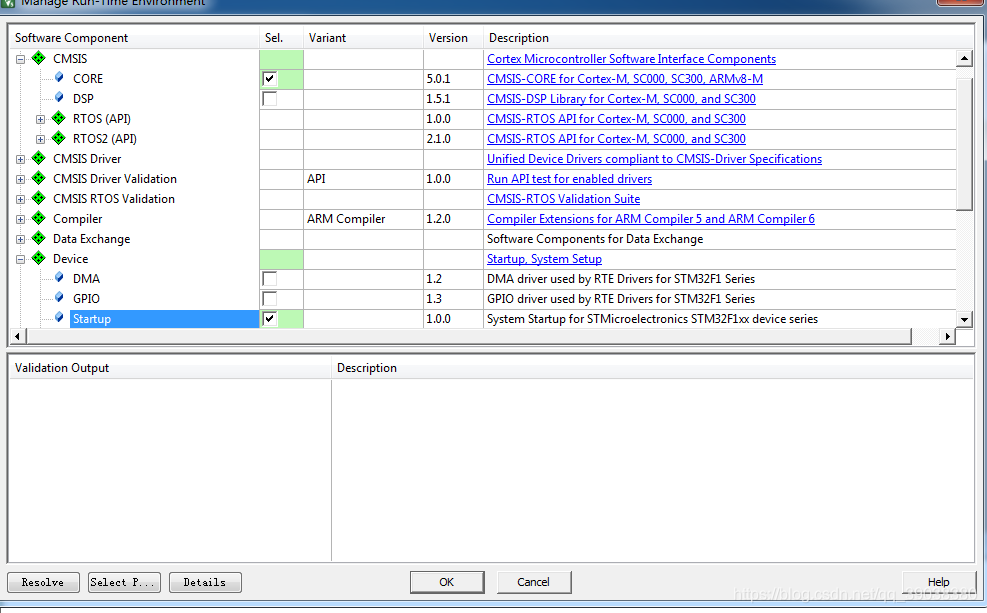The width and height of the screenshot is (987, 613).
Task: Confirm with the OK button
Action: 447,582
